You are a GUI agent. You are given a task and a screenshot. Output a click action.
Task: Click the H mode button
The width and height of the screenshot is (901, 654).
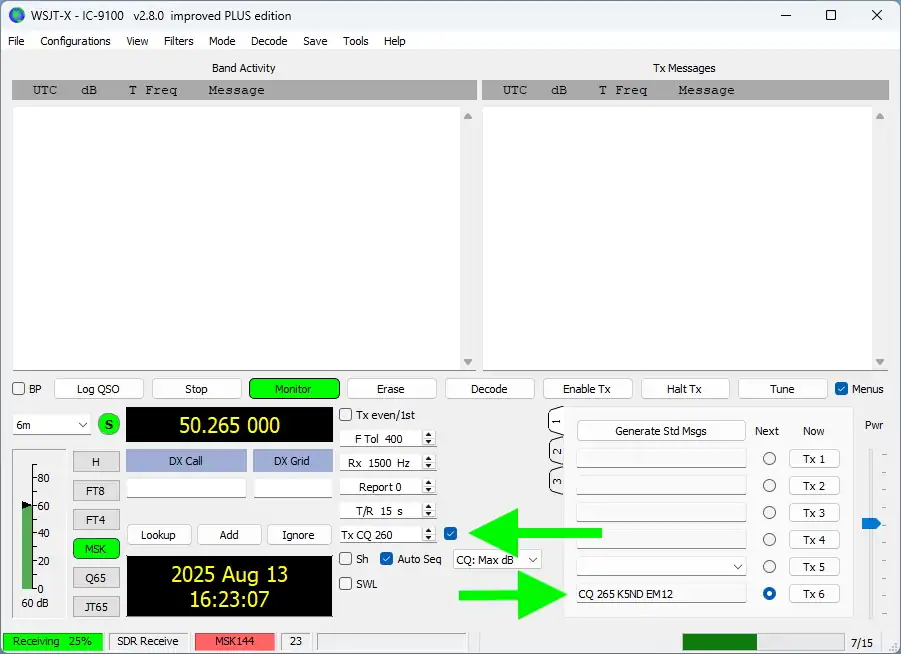95,462
